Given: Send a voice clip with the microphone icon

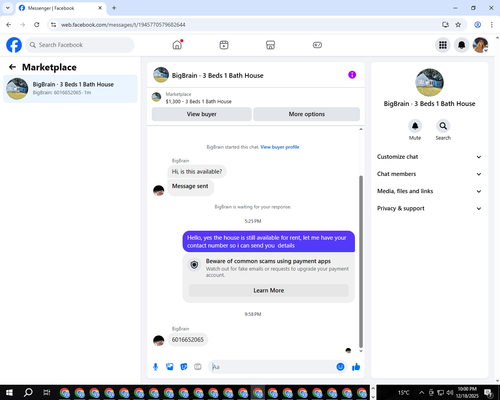Looking at the screenshot, I should pos(155,367).
